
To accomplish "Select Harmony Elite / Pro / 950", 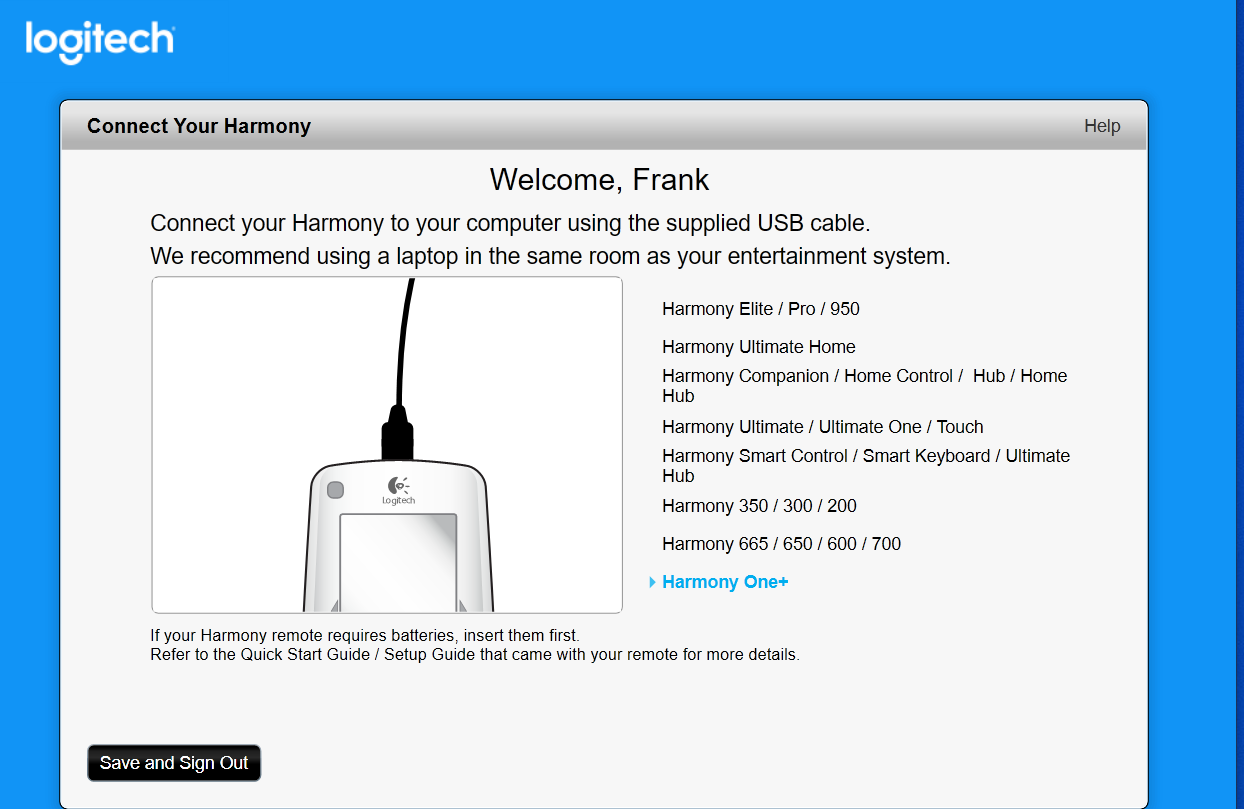I will tap(761, 309).
